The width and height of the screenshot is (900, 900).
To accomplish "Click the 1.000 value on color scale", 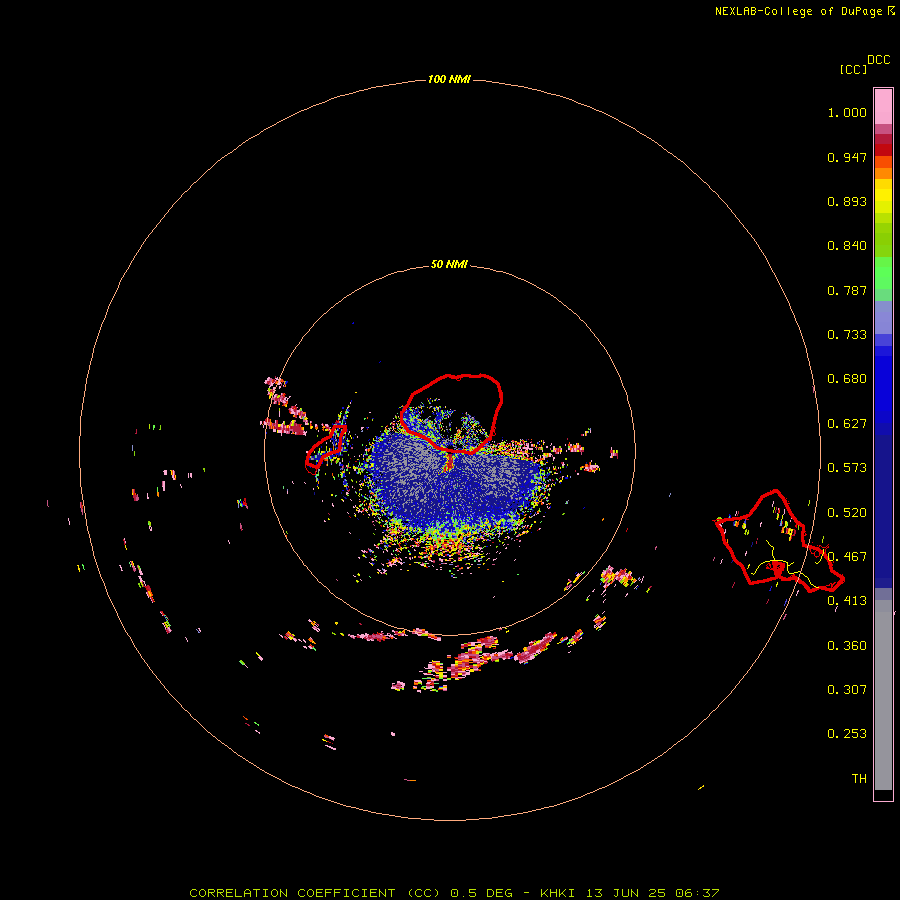I will point(847,112).
